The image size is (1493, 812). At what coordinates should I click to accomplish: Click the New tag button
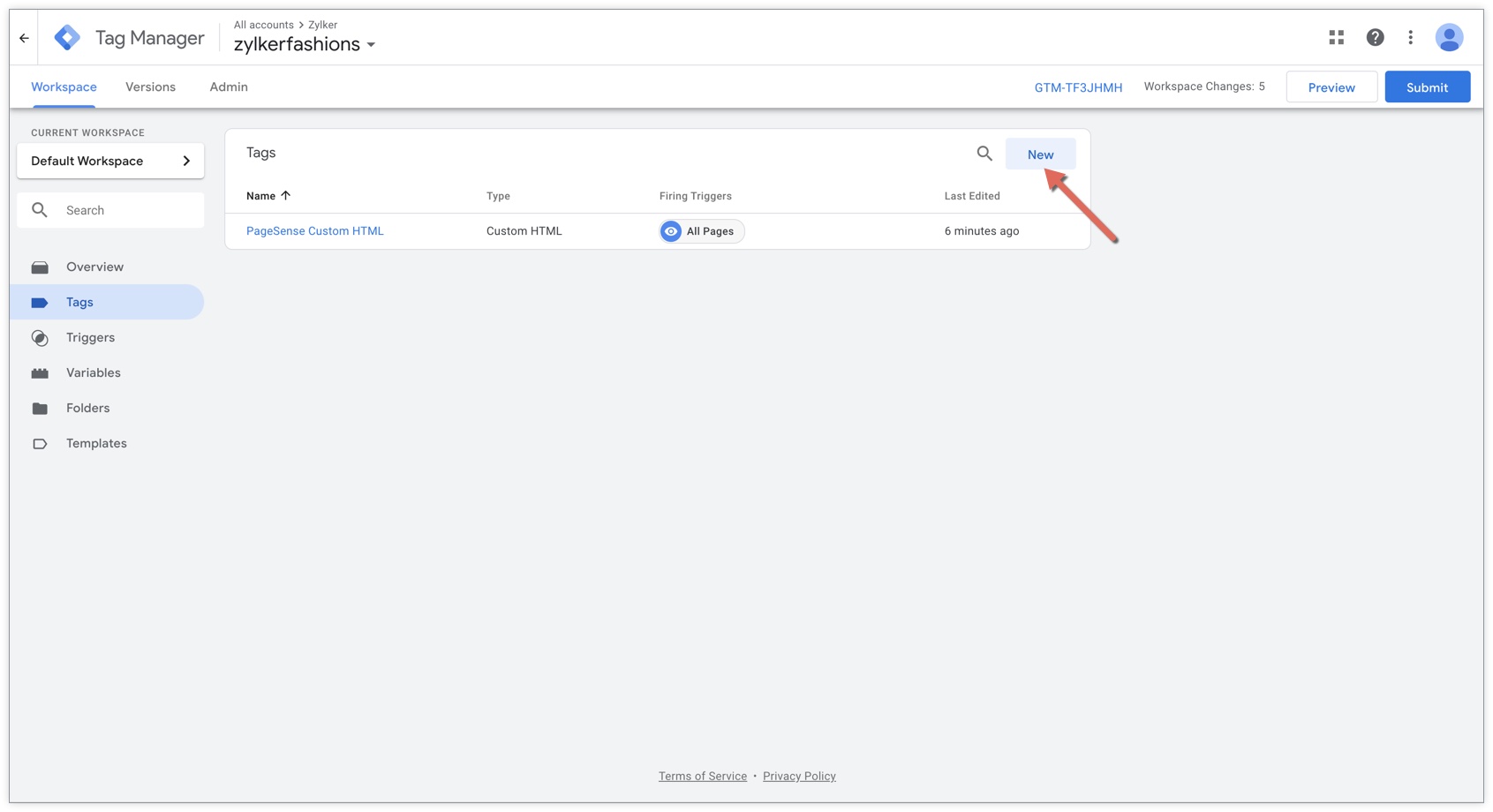1040,154
